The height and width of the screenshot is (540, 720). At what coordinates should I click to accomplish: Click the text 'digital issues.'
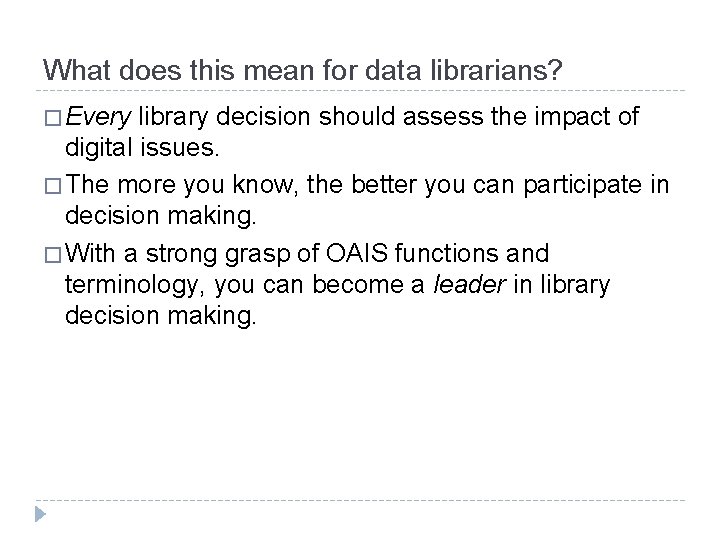tap(142, 148)
